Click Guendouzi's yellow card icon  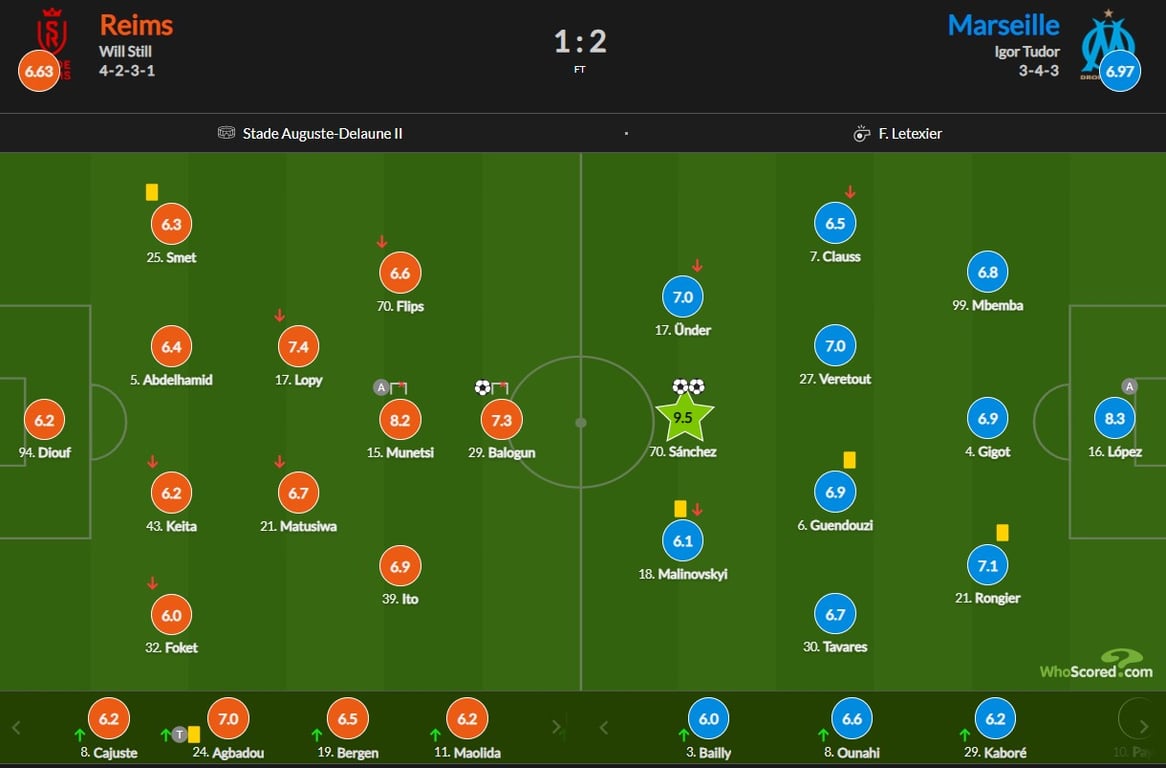[x=849, y=460]
